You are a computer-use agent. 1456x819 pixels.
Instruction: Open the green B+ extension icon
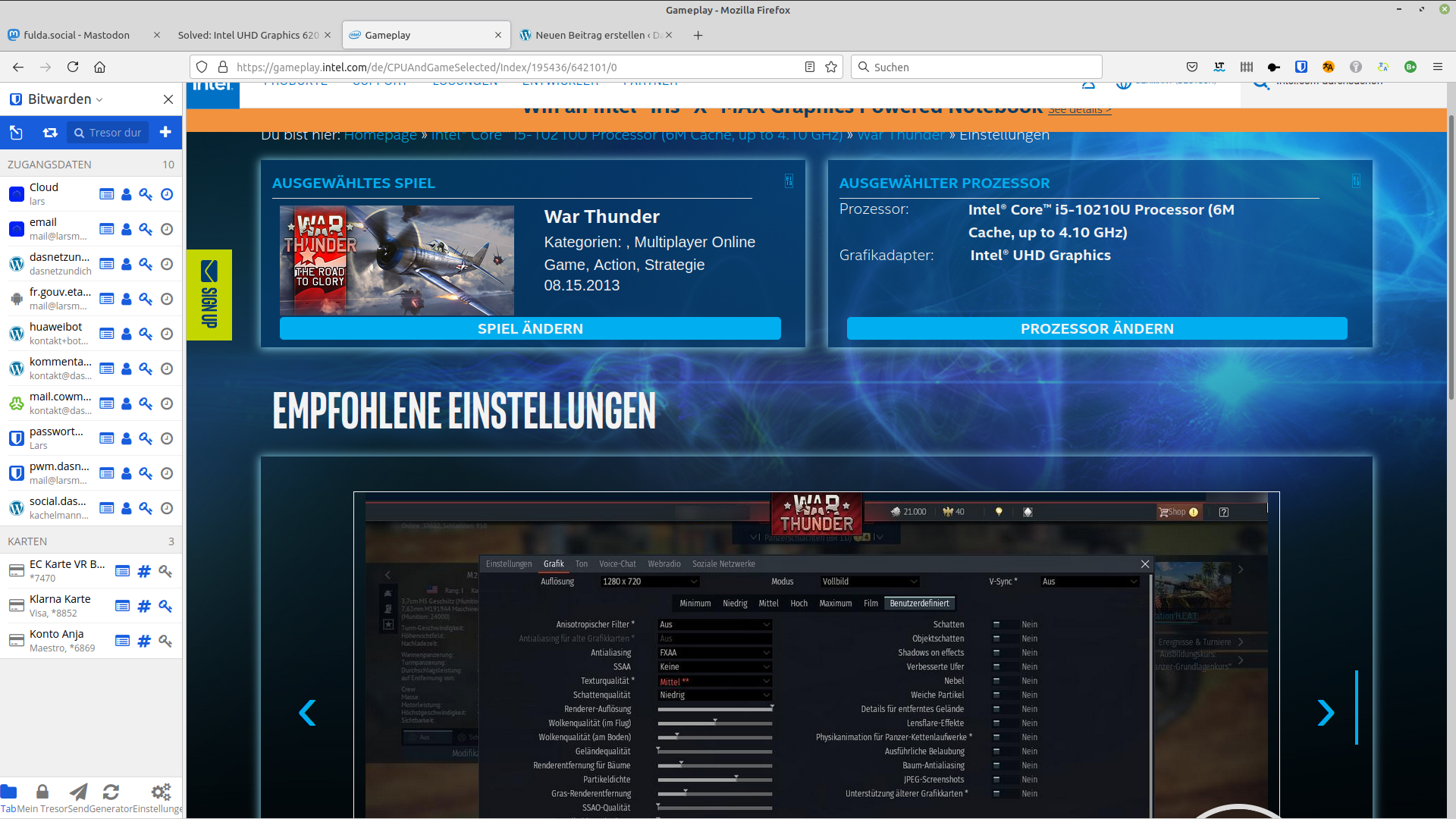[1410, 67]
